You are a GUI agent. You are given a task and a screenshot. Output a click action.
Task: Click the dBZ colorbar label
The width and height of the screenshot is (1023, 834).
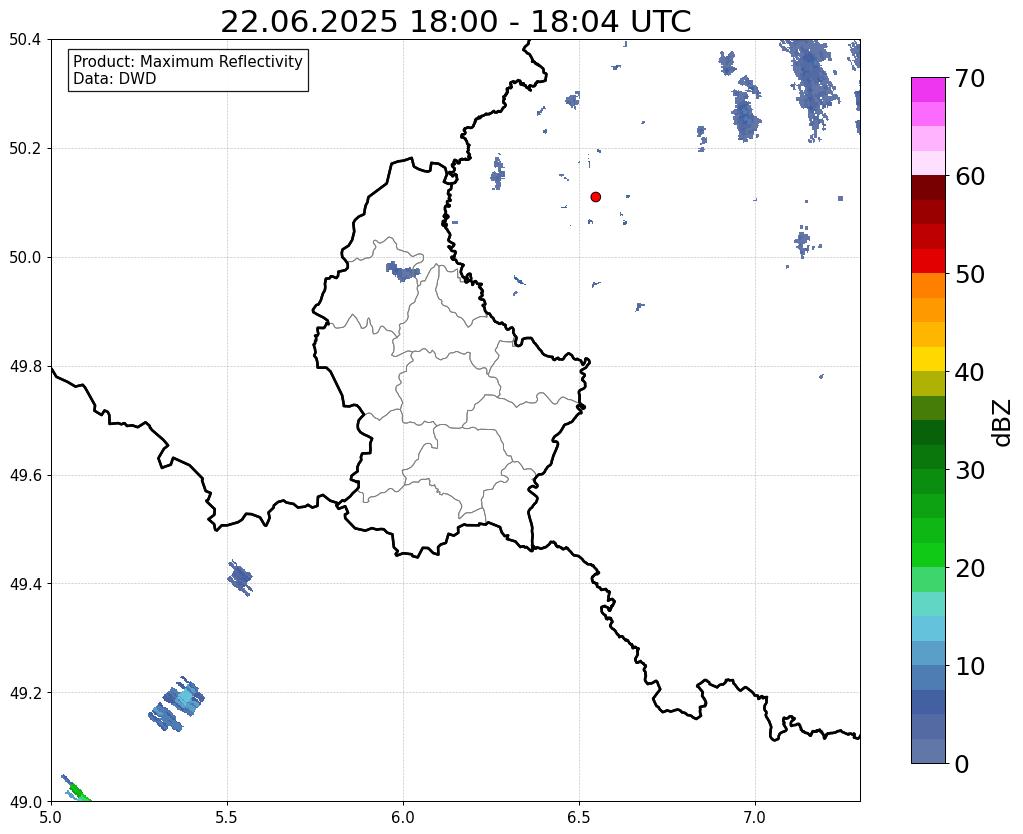coord(1003,423)
